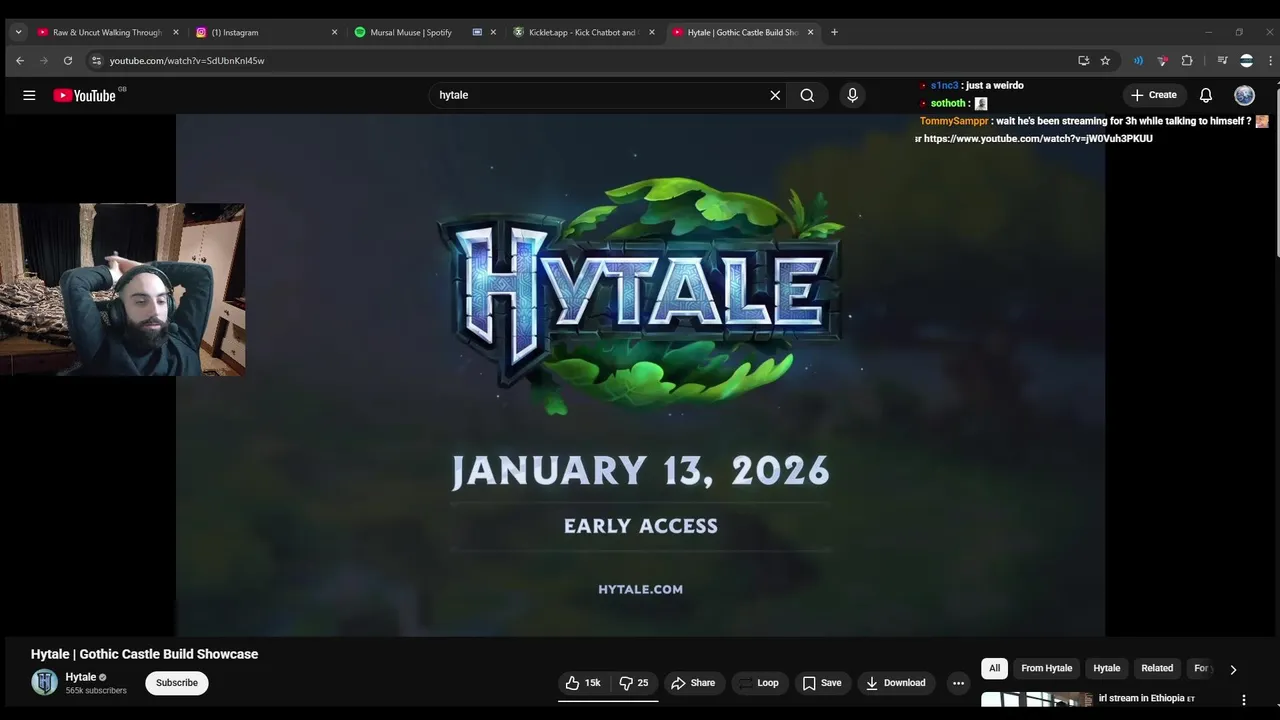The image size is (1280, 720).
Task: Click the '565k subscribers' text
Action: click(96, 691)
